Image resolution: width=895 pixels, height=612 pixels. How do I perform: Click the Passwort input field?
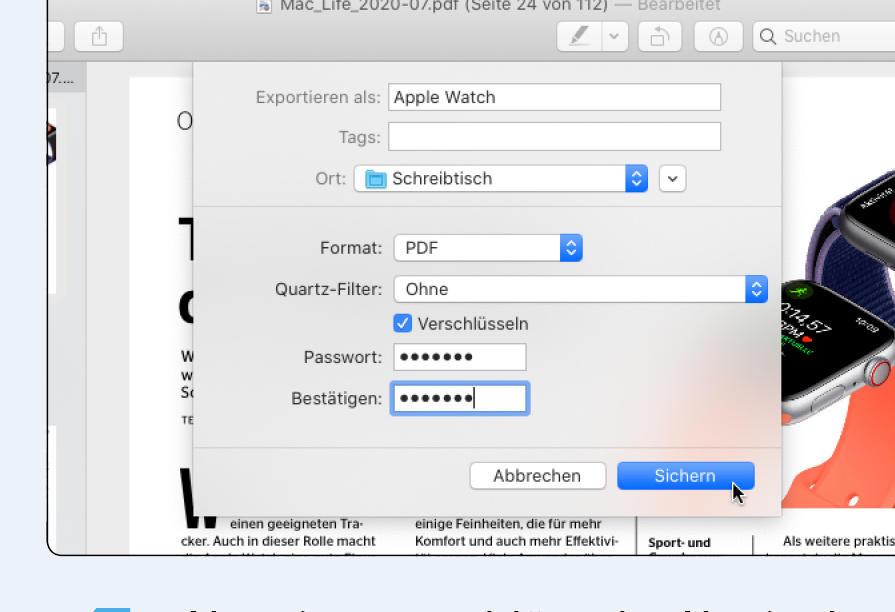click(x=459, y=357)
